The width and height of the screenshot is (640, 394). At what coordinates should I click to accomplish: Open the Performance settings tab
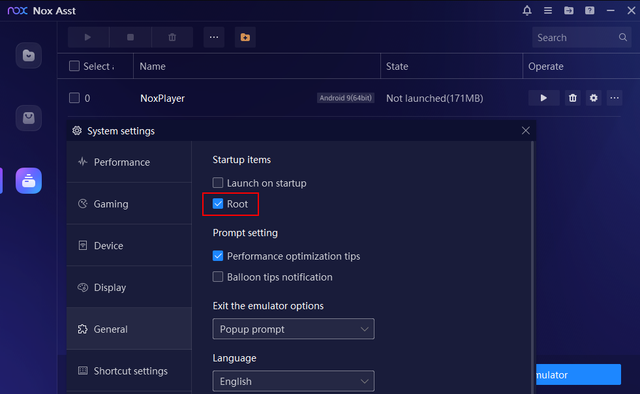pyautogui.click(x=129, y=162)
